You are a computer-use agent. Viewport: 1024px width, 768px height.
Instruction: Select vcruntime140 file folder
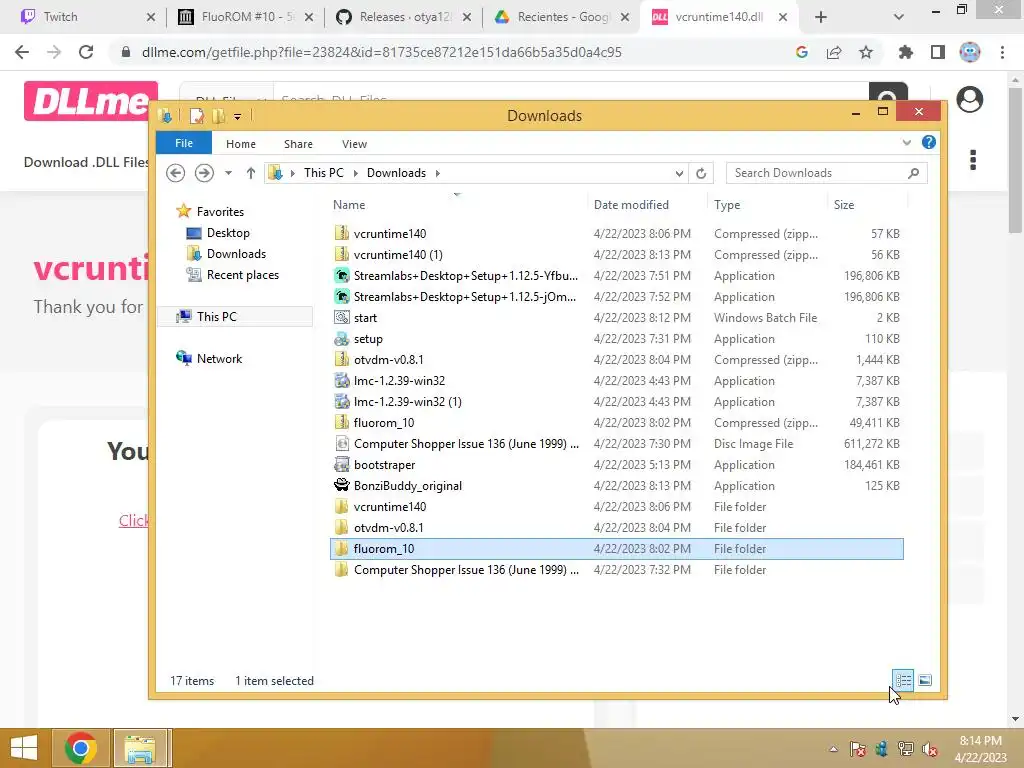616,506
